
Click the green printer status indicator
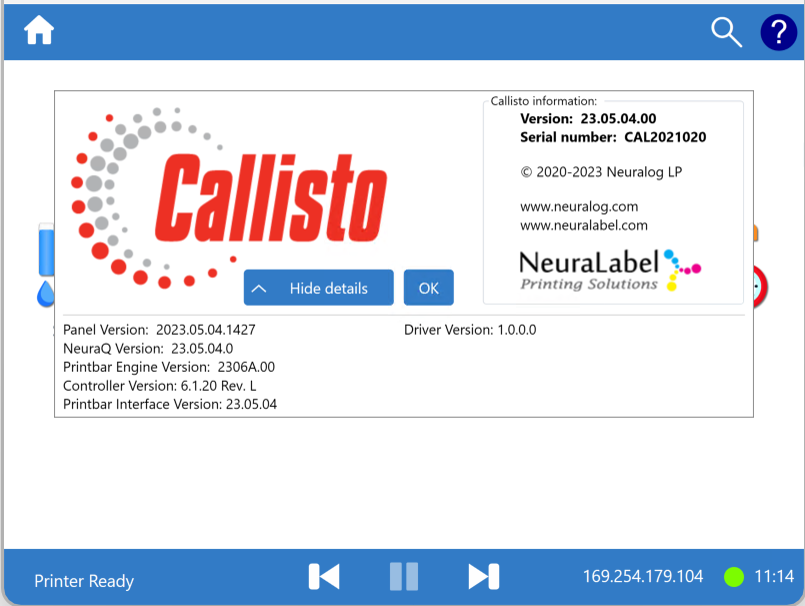click(x=735, y=576)
